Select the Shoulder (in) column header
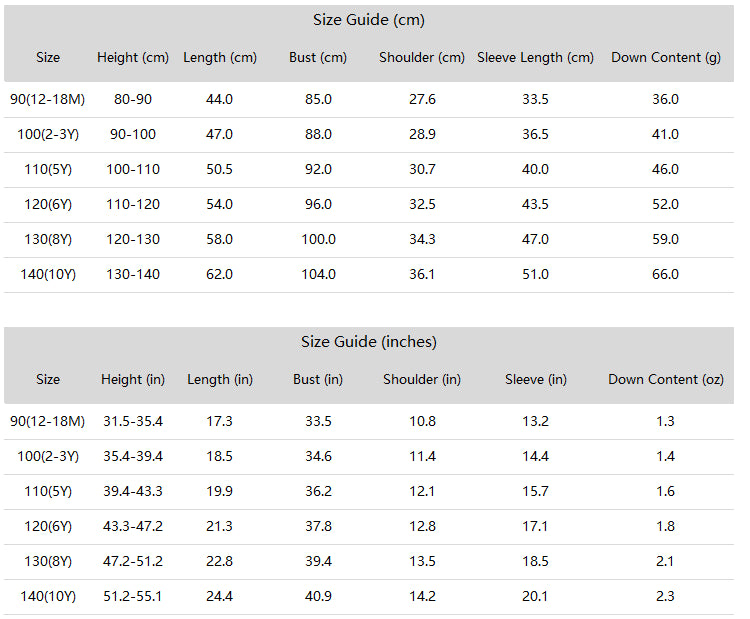750x619 pixels. (422, 380)
